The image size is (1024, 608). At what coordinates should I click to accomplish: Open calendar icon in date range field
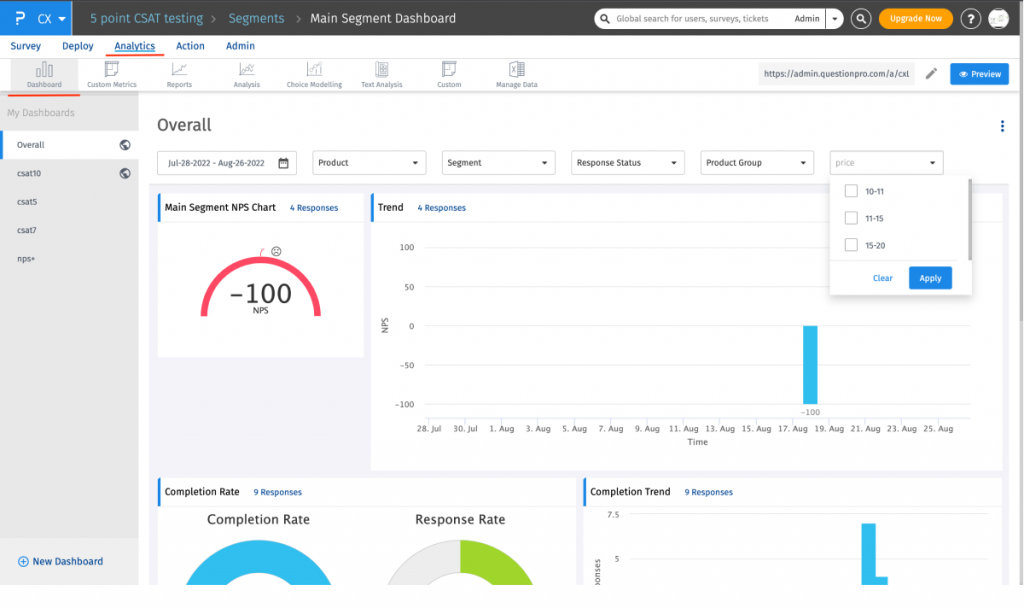point(283,163)
